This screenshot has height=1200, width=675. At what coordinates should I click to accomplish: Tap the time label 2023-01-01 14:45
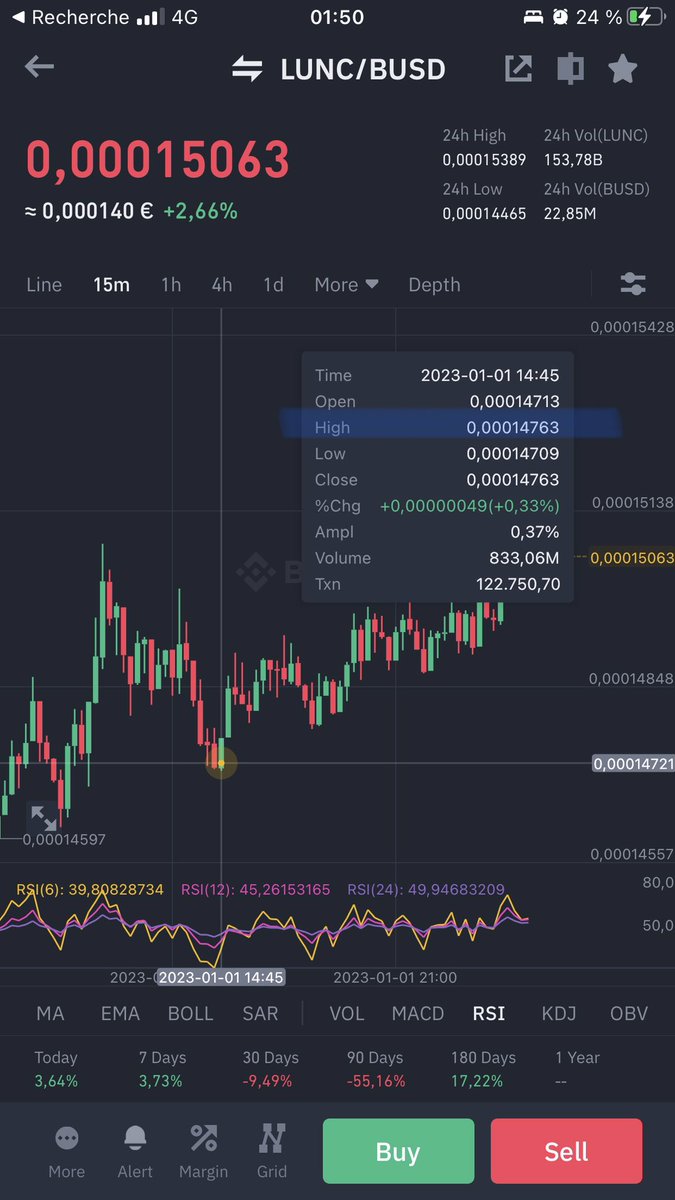point(222,977)
